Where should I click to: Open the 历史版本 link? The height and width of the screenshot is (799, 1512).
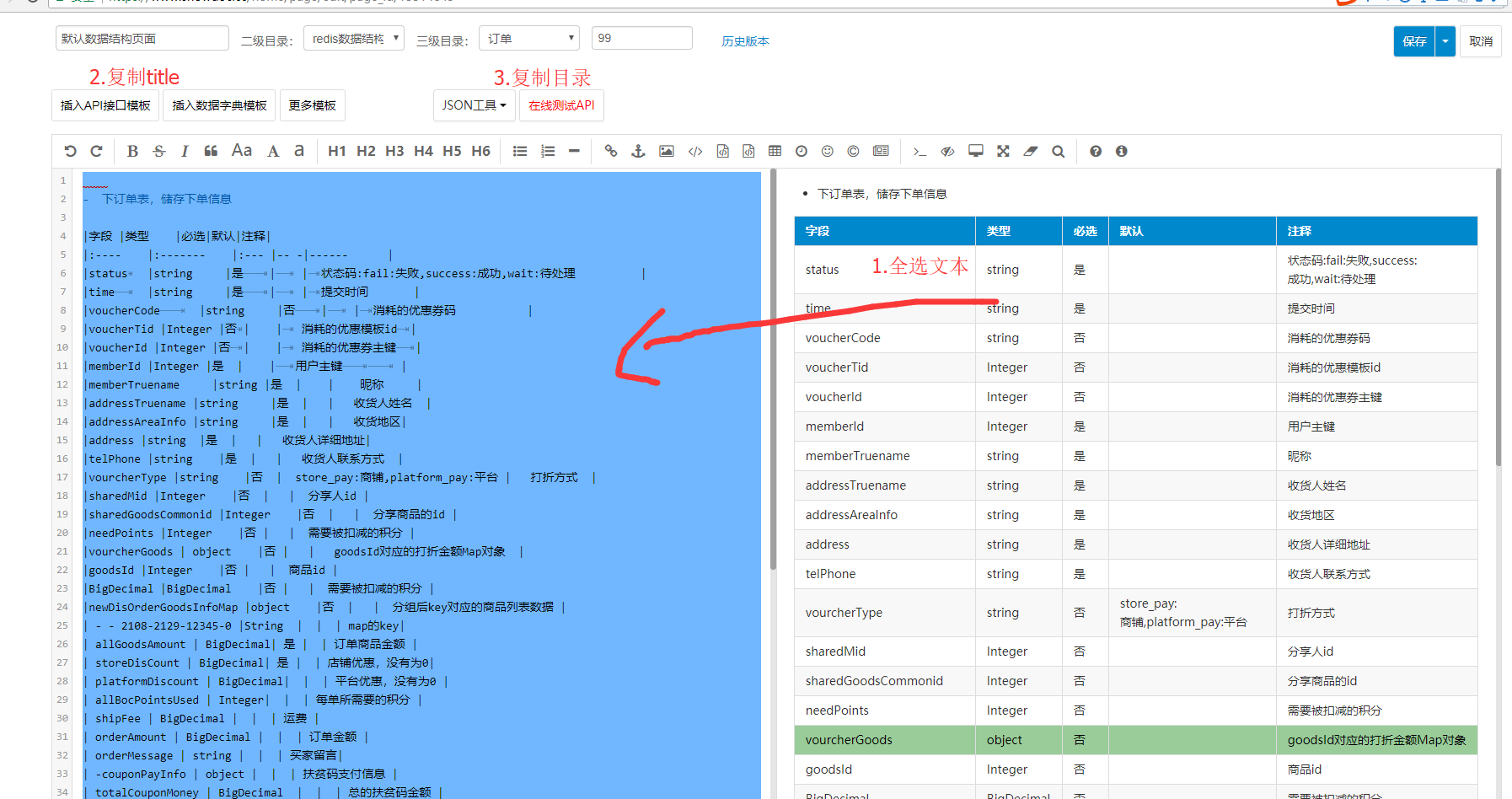[745, 40]
